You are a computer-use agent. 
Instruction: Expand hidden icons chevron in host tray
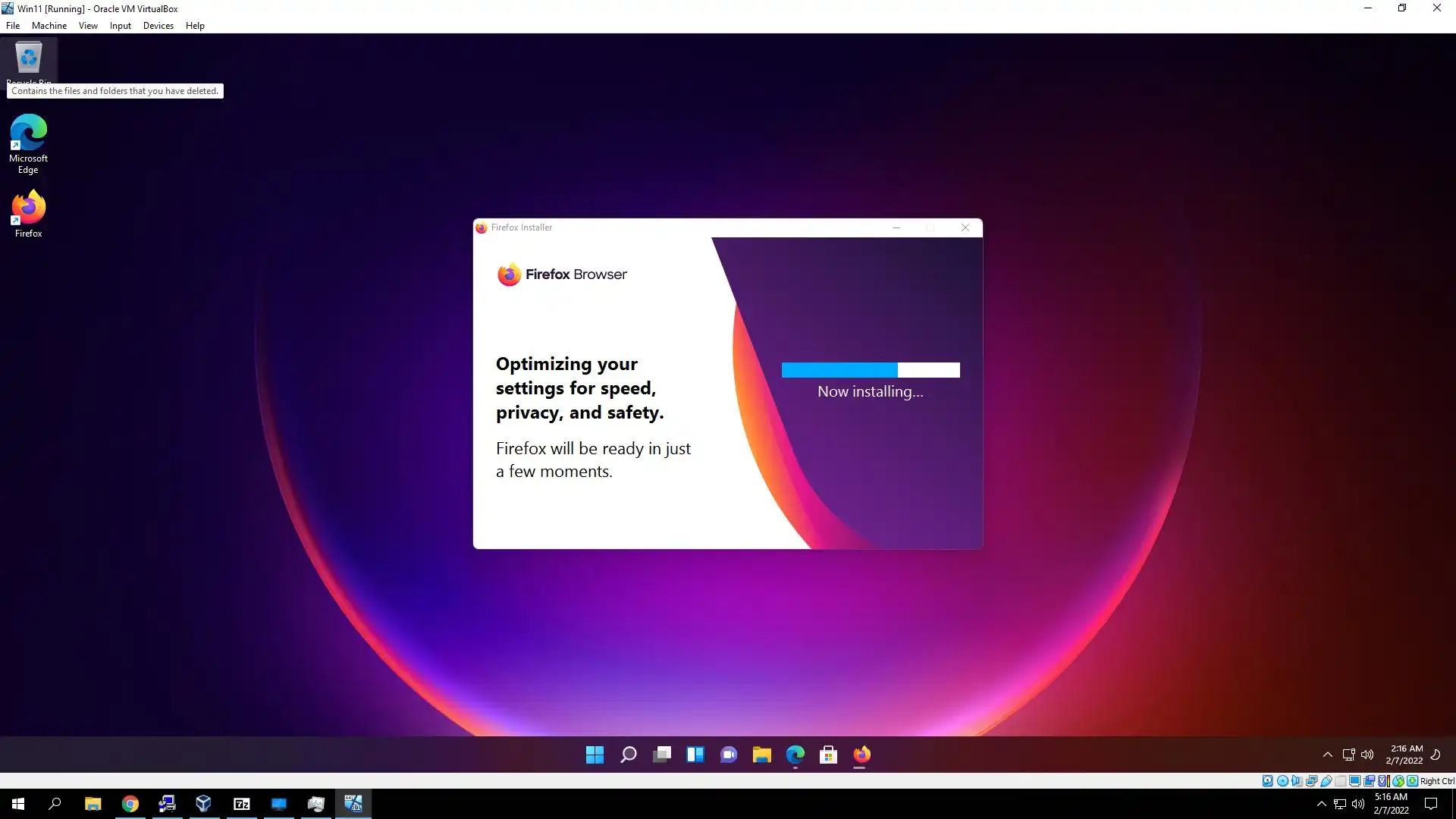point(1321,804)
